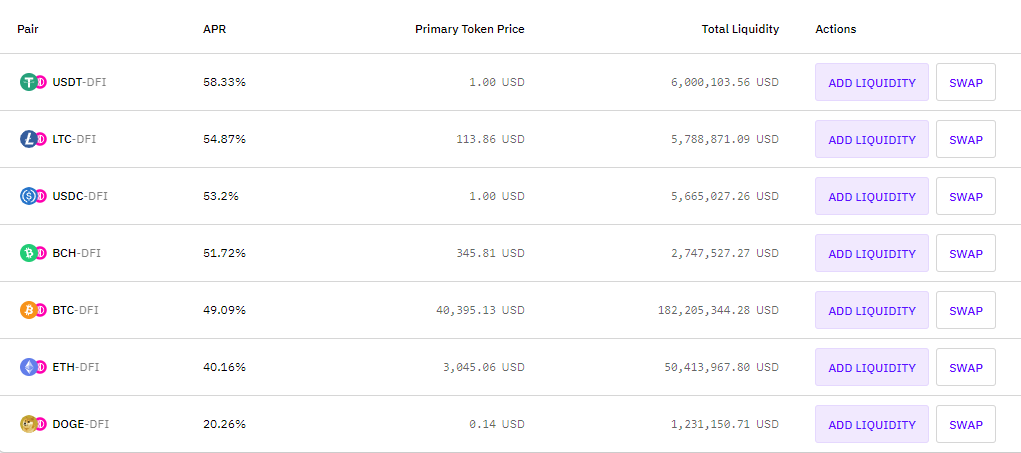1021x453 pixels.
Task: Add liquidity to the ETH-DFI pool
Action: pyautogui.click(x=872, y=367)
